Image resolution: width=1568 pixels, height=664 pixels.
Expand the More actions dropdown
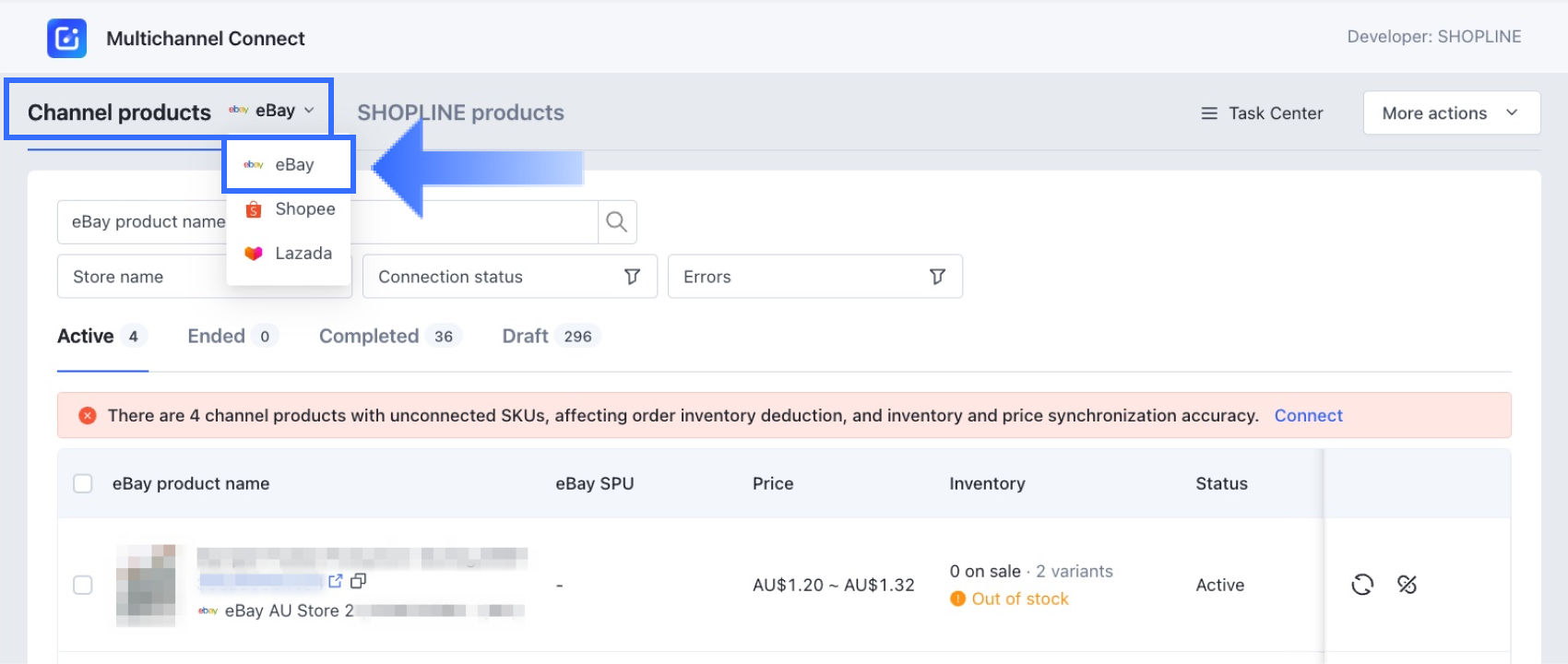pyautogui.click(x=1451, y=113)
